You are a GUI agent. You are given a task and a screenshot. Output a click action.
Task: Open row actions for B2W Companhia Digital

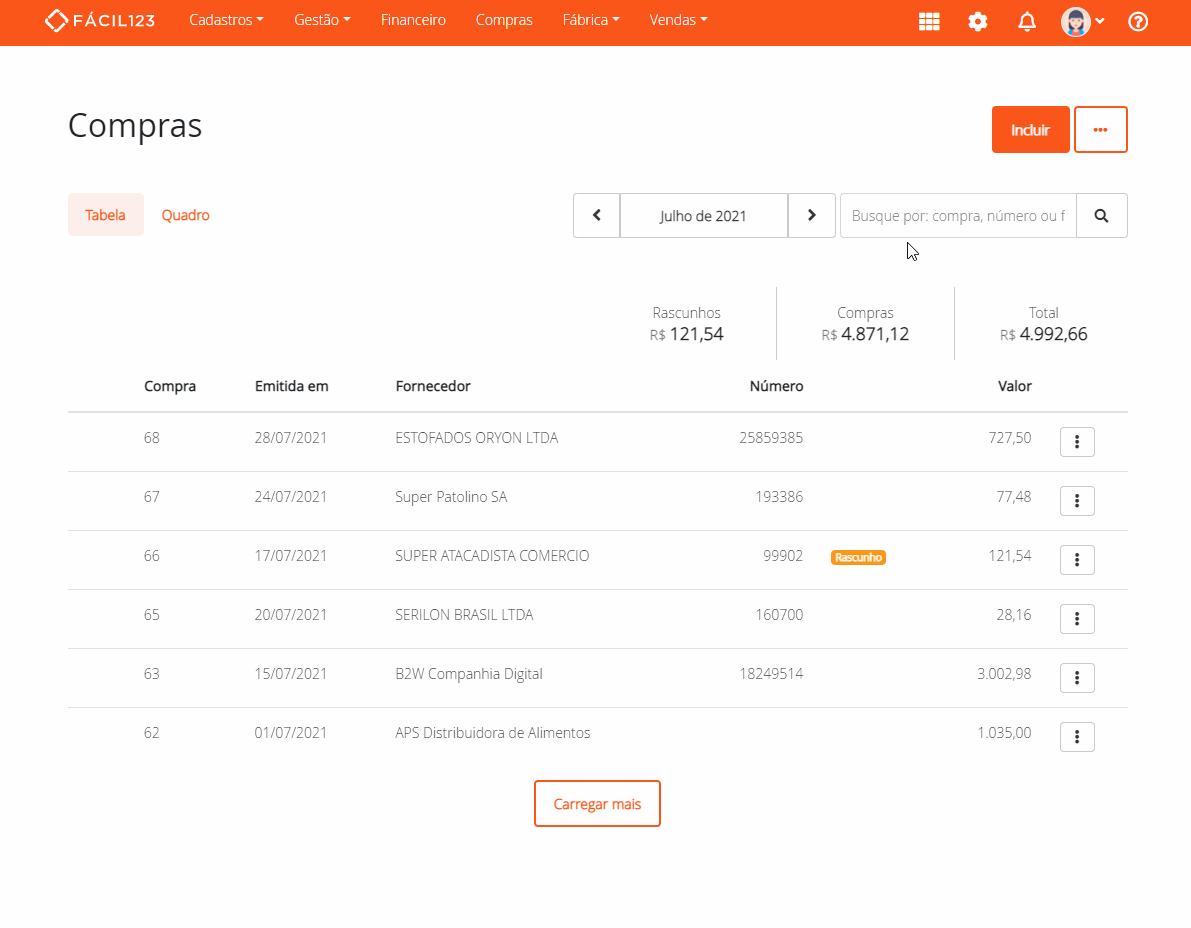(x=1077, y=678)
